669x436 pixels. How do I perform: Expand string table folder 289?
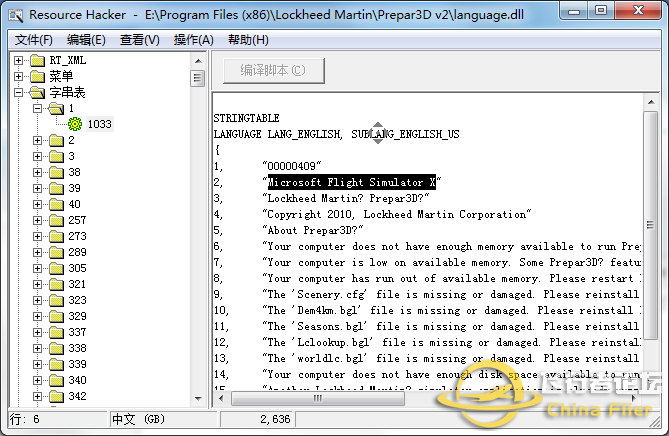[38, 253]
